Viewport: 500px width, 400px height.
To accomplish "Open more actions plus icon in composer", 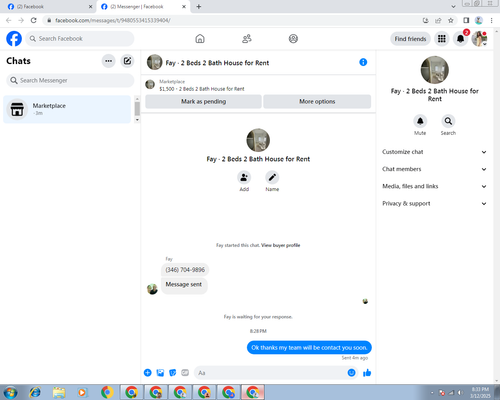I will (x=148, y=373).
